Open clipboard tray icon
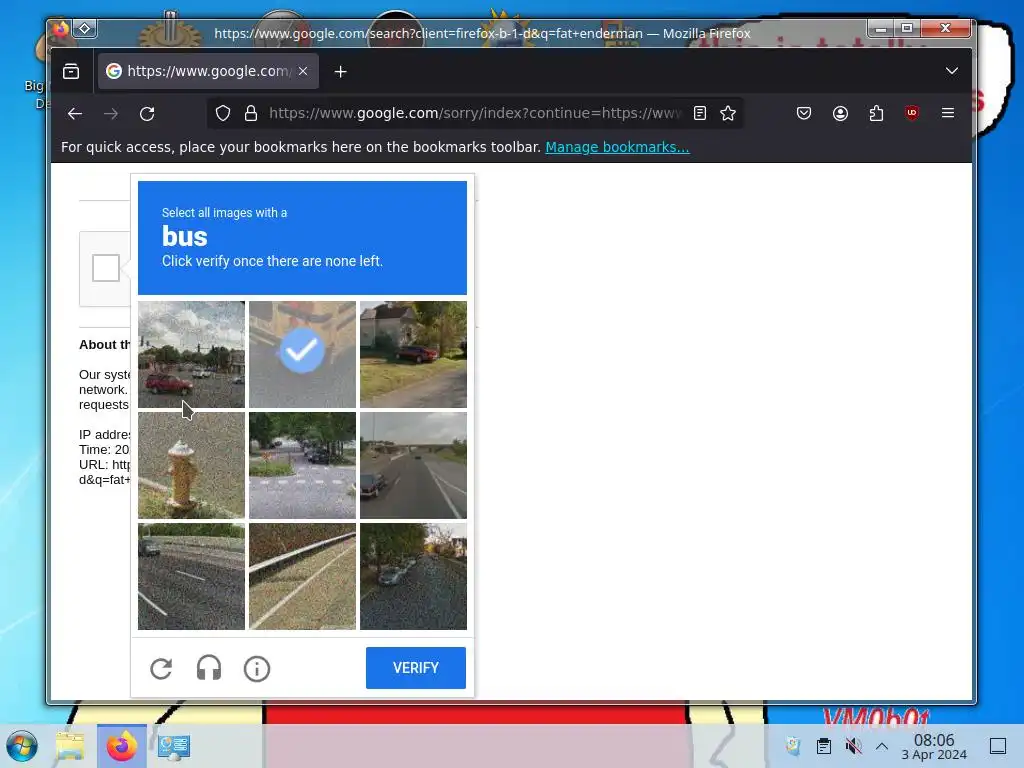This screenshot has width=1024, height=768. point(824,746)
